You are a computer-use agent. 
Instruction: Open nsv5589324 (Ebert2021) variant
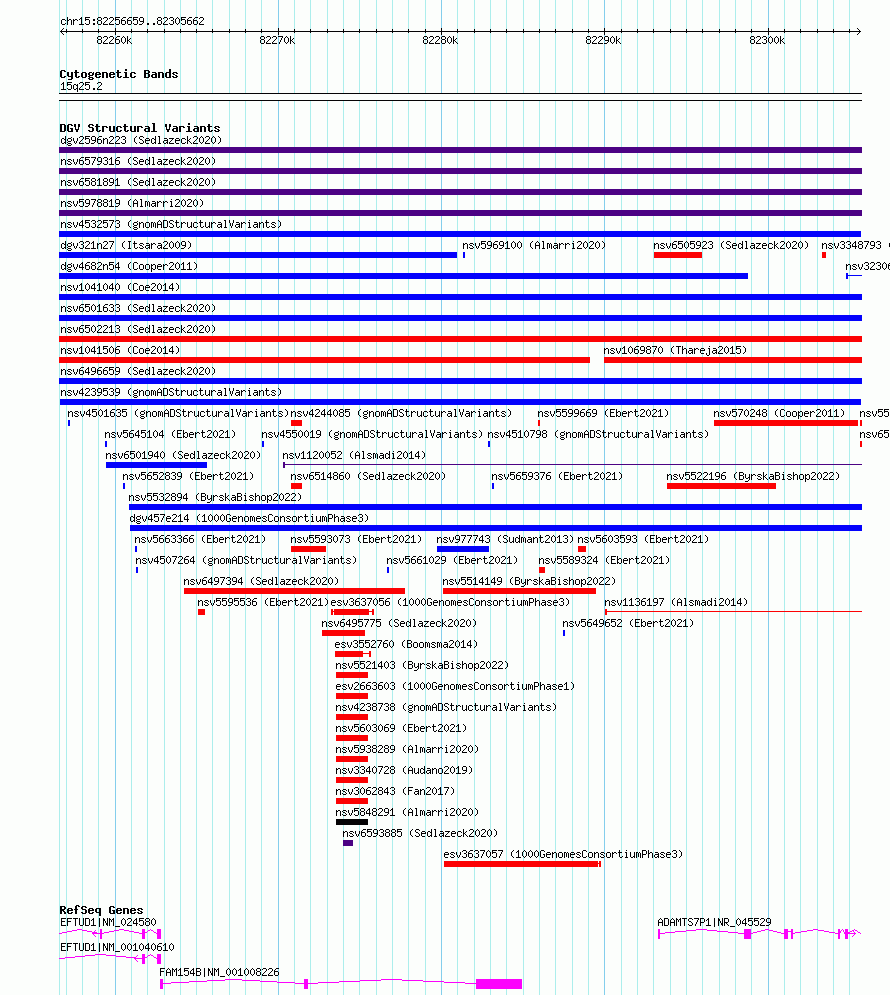point(604,560)
